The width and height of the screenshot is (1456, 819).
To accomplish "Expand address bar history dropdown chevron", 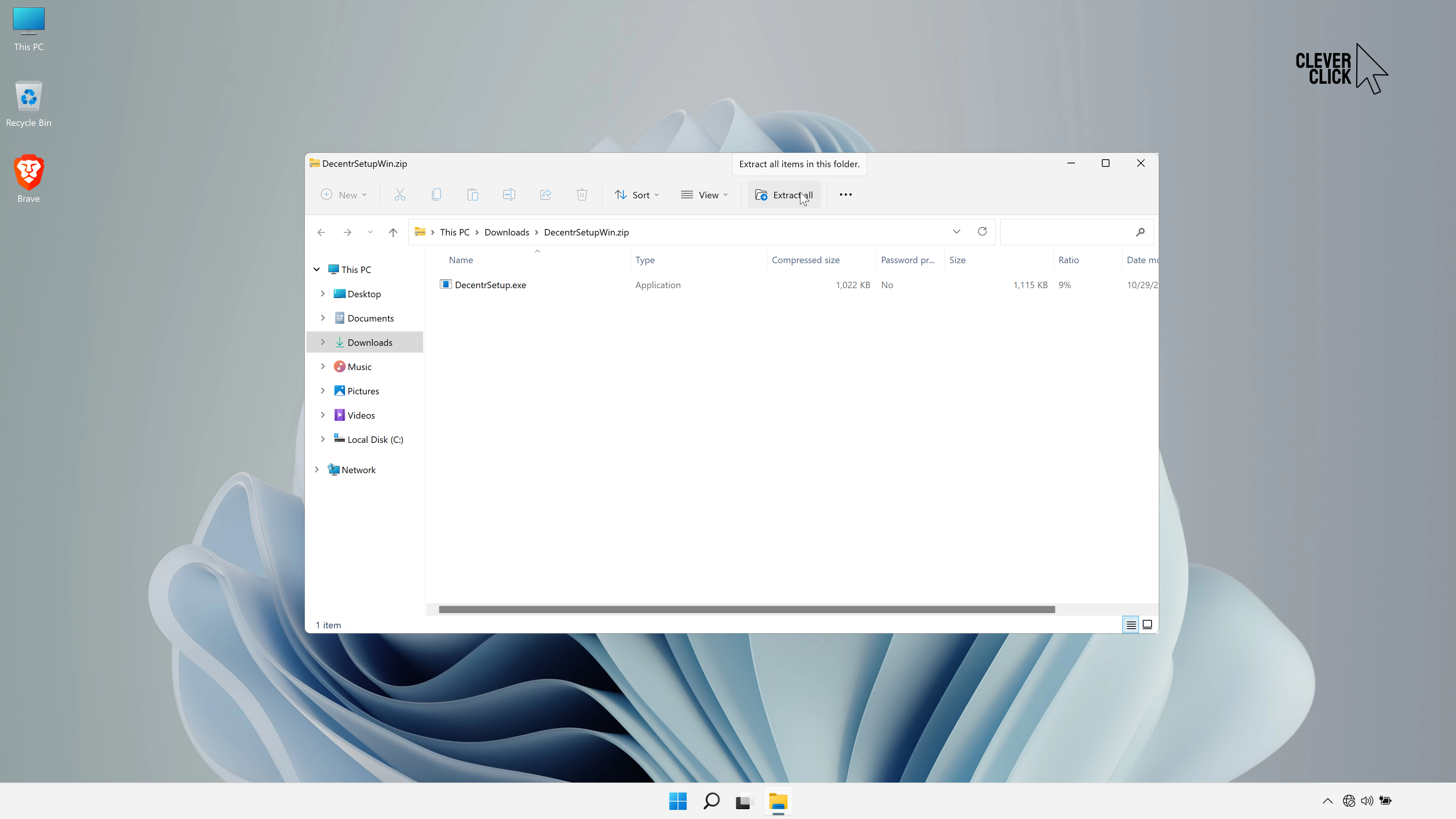I will point(956,232).
